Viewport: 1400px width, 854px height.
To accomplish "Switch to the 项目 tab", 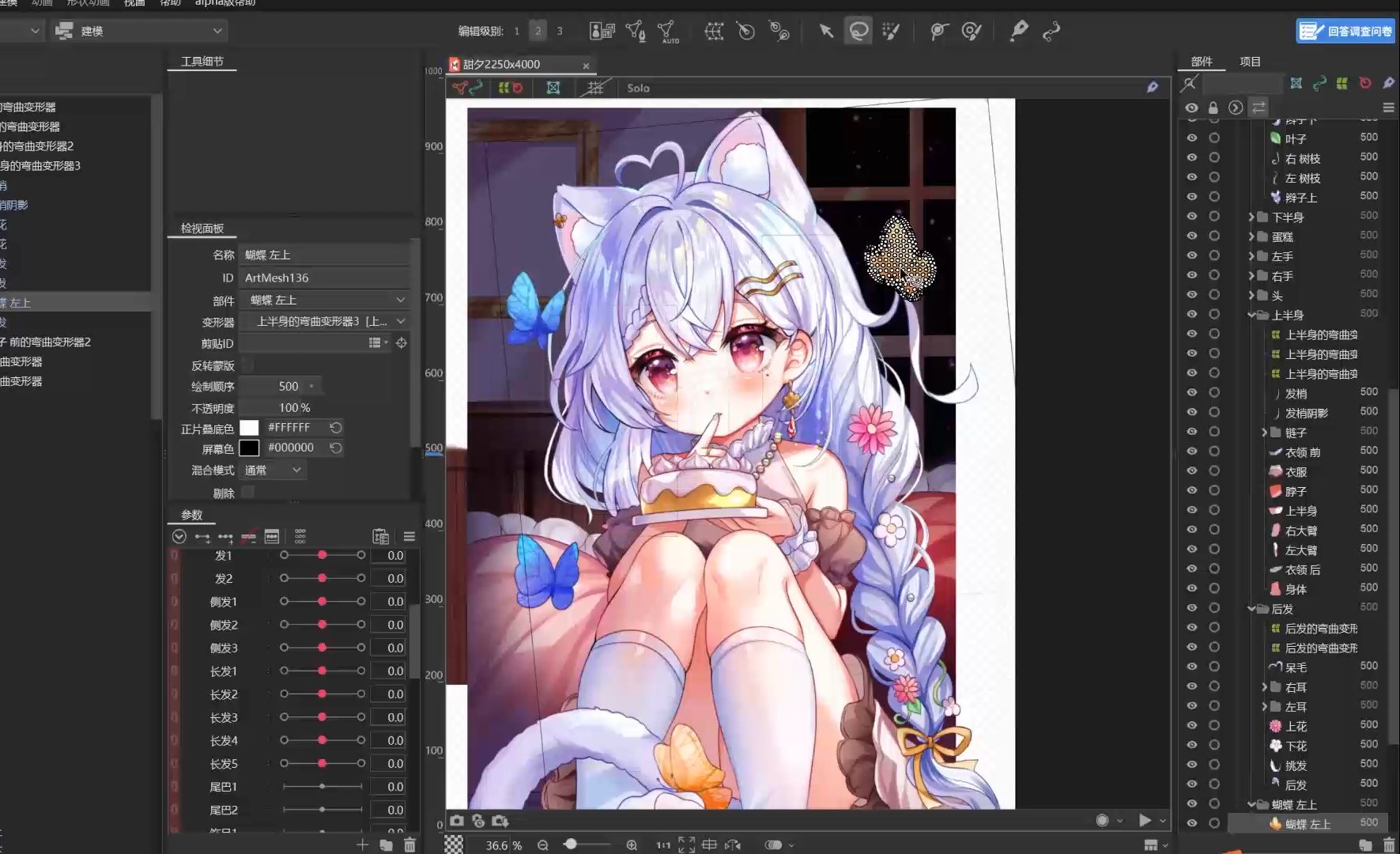I will [1250, 61].
